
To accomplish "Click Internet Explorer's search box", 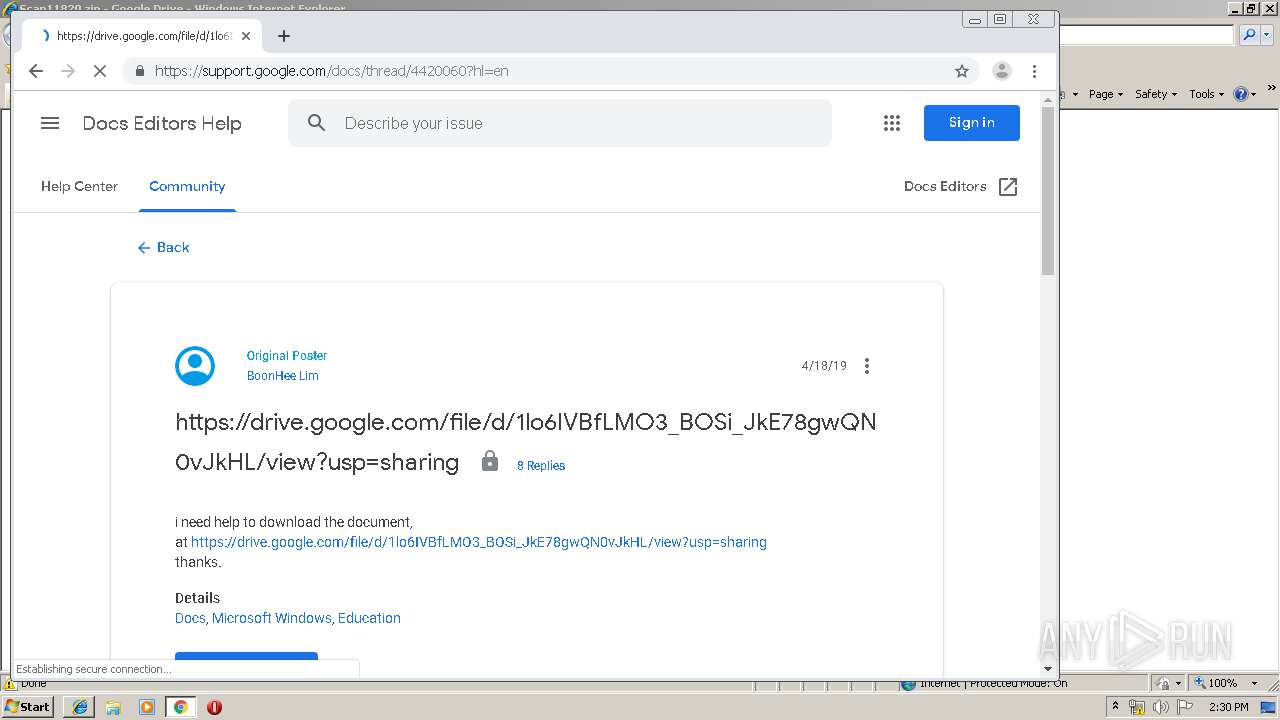I will tap(1147, 35).
